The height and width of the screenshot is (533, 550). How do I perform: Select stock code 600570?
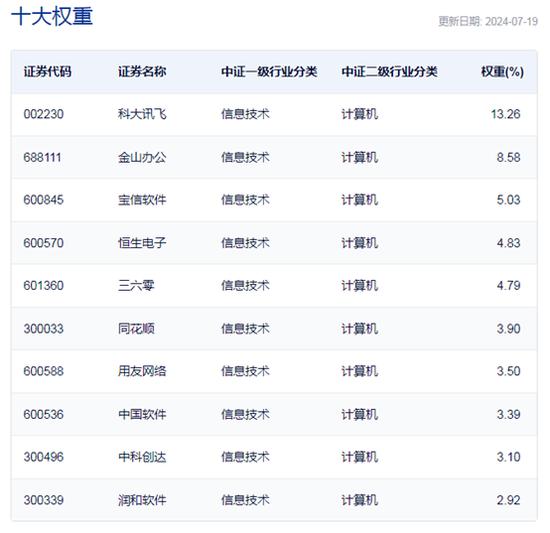[43, 243]
